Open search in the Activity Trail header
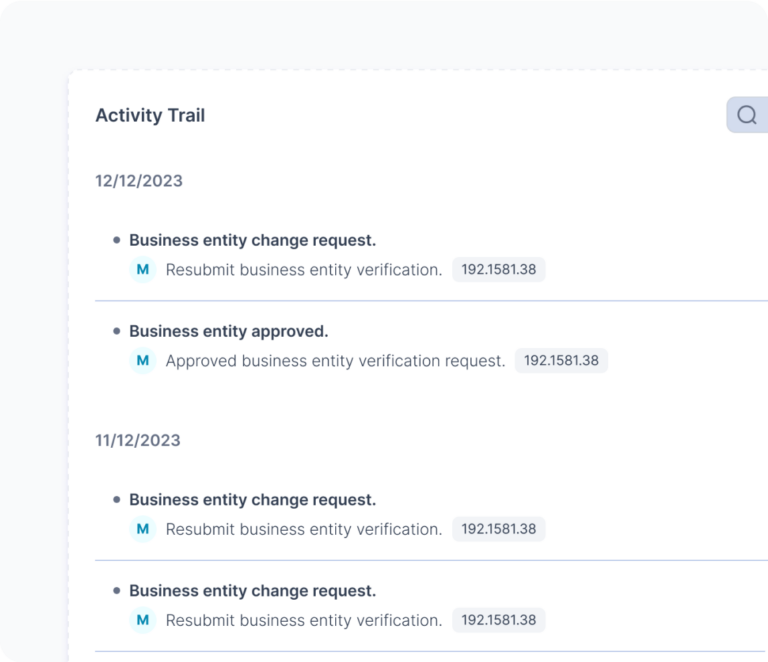Viewport: 768px width, 662px height. [747, 115]
